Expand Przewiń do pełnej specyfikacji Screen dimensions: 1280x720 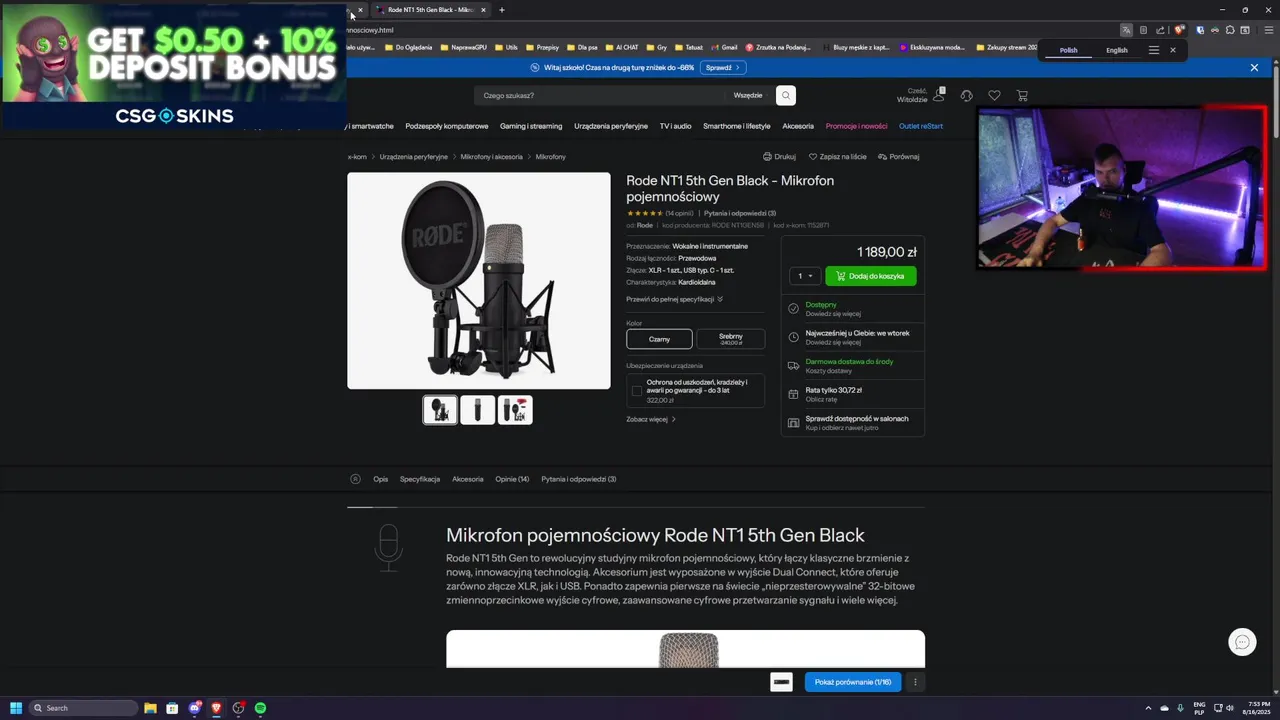674,299
